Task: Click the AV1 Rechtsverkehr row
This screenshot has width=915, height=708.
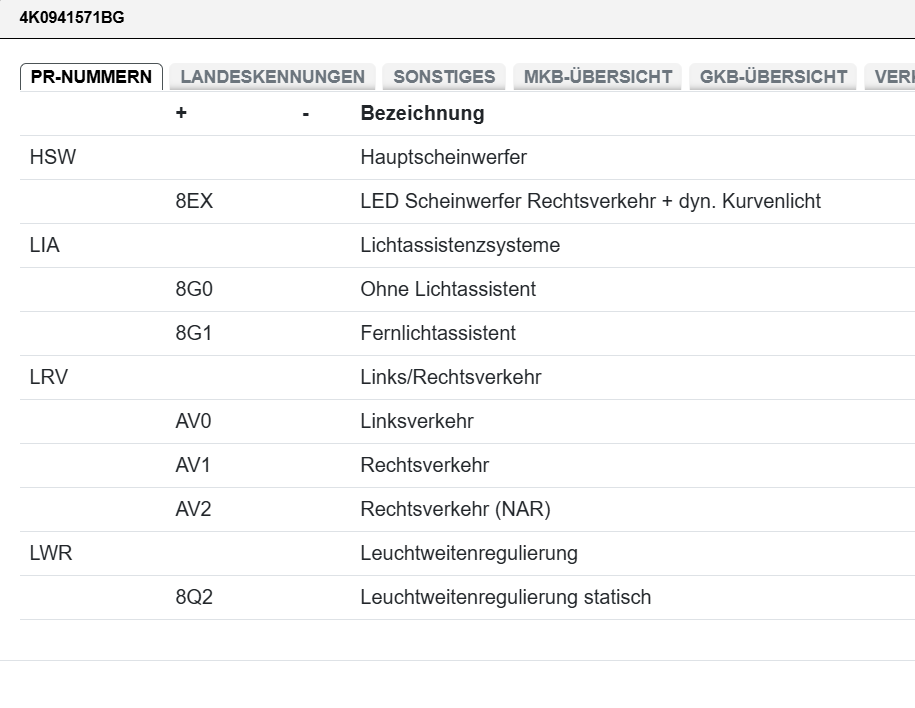Action: tap(424, 466)
